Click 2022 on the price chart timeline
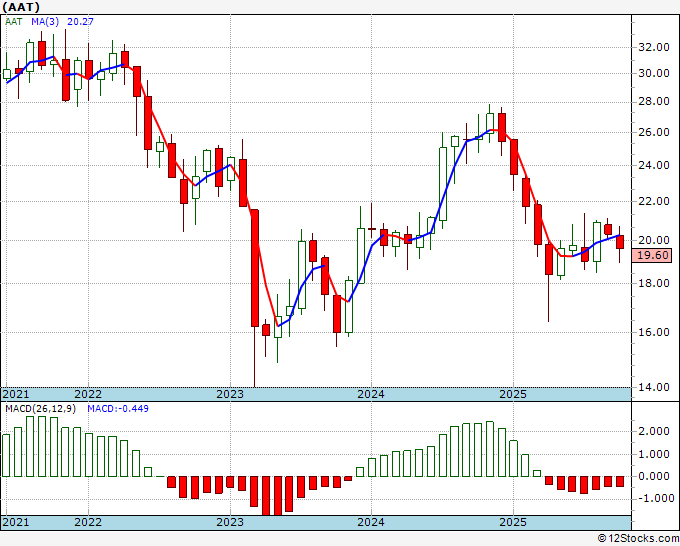680x546 pixels. 88,394
